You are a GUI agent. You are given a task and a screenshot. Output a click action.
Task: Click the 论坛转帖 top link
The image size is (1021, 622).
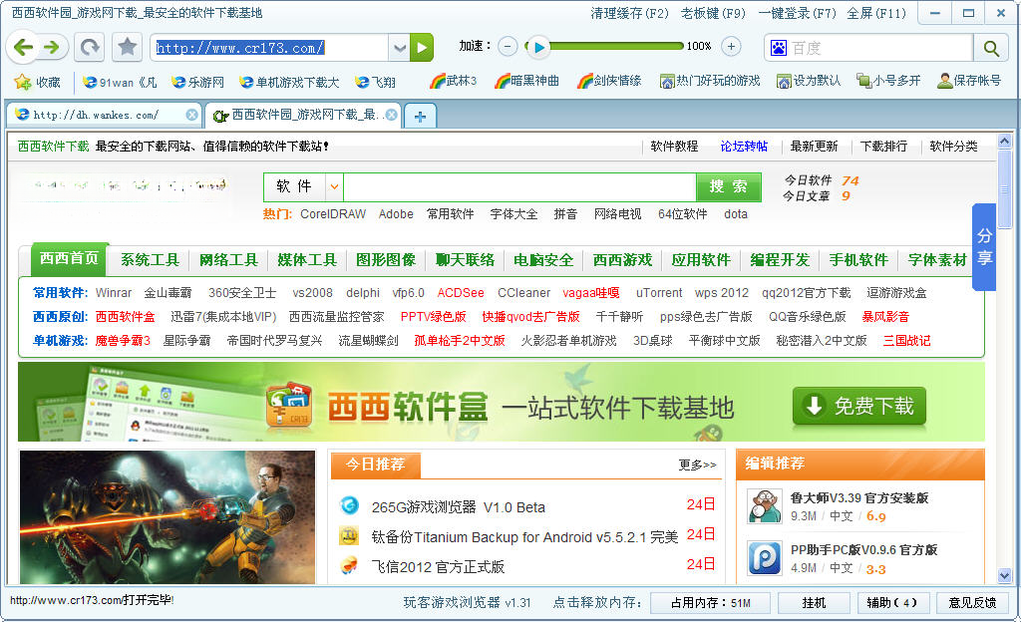click(744, 147)
